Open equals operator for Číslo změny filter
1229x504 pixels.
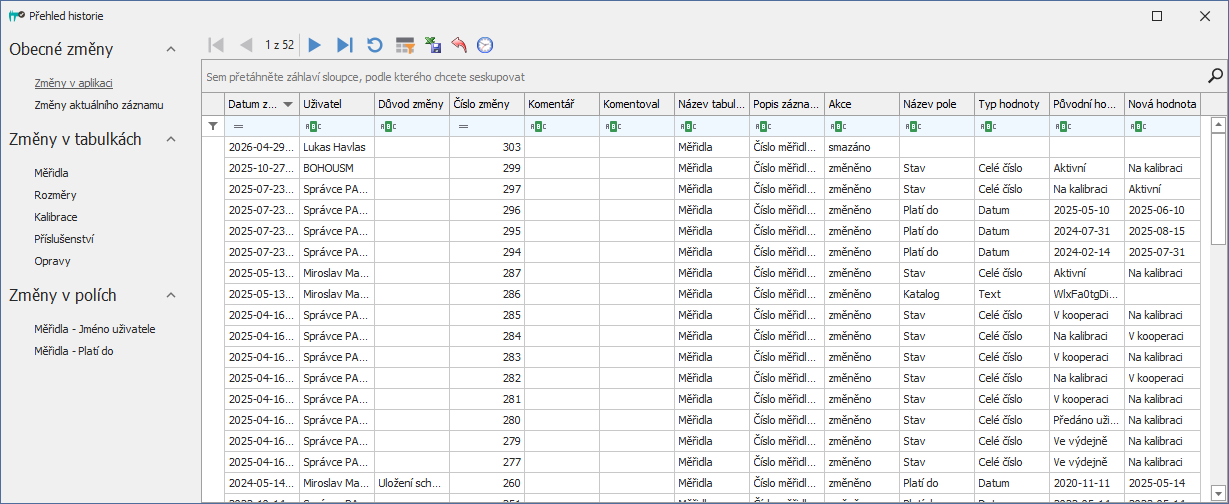tap(463, 126)
